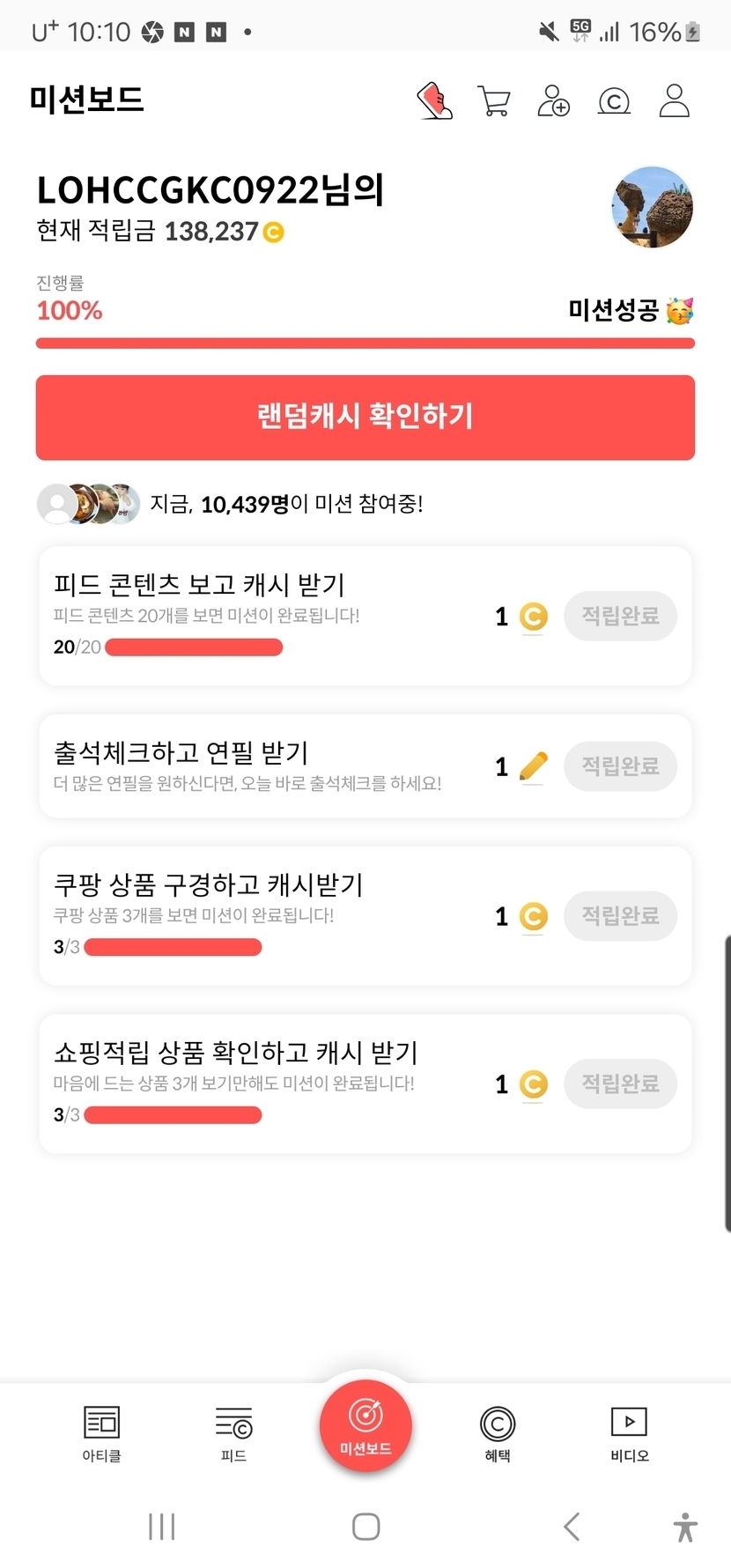Screen dimensions: 731x1568
Task: Select the center 미션보드 tab button
Action: [365, 1424]
